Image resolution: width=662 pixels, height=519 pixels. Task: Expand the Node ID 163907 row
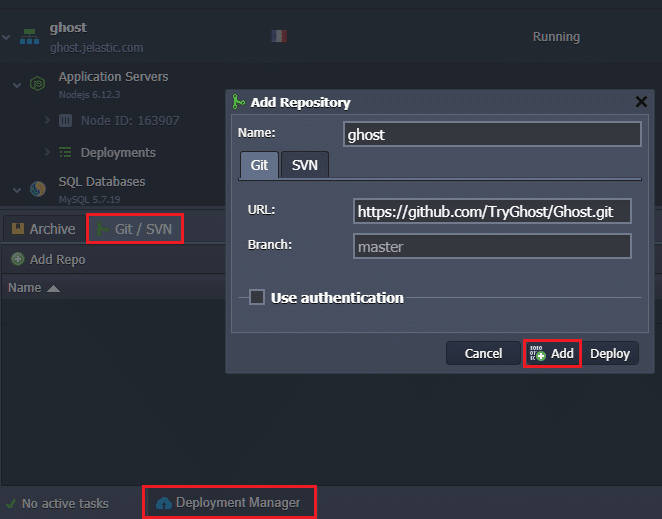[47, 121]
